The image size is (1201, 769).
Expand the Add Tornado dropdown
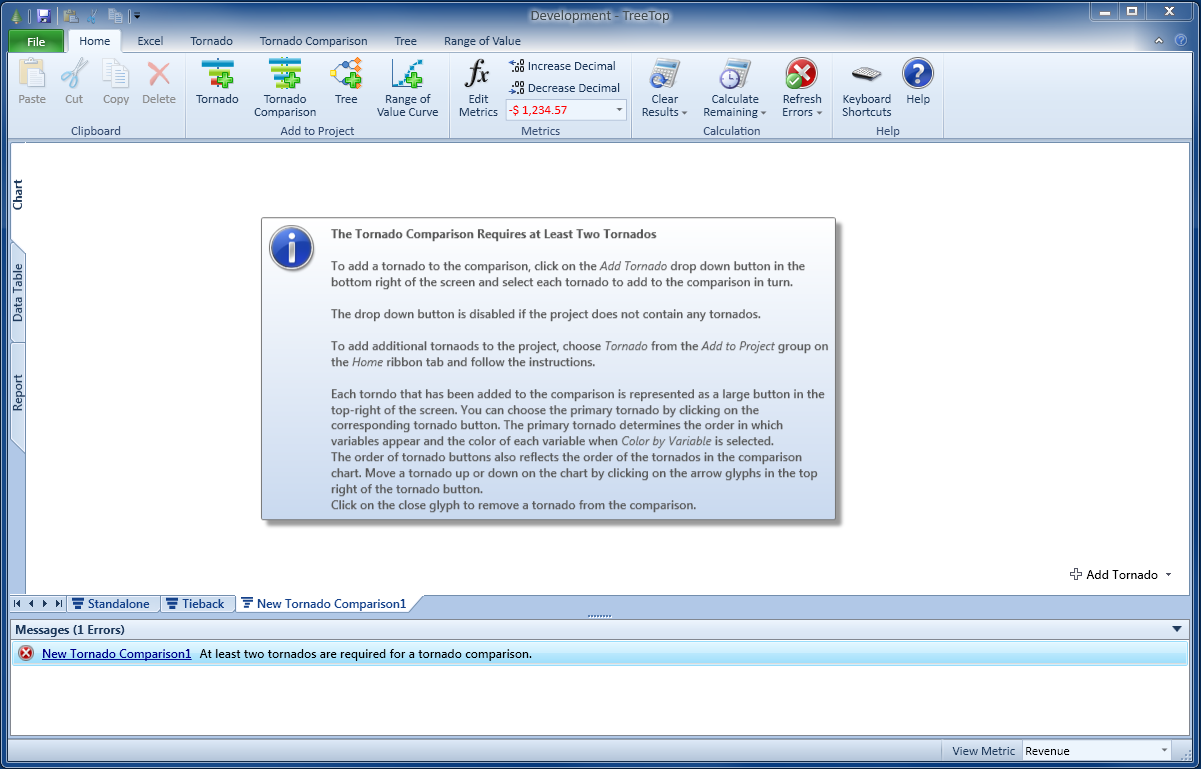click(1168, 575)
